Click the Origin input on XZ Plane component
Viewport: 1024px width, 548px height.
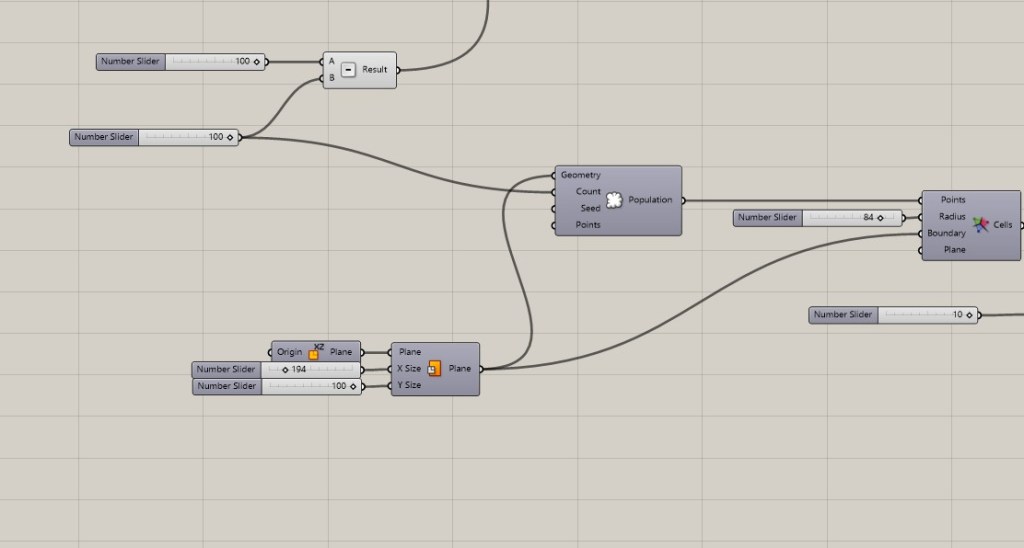pos(290,352)
